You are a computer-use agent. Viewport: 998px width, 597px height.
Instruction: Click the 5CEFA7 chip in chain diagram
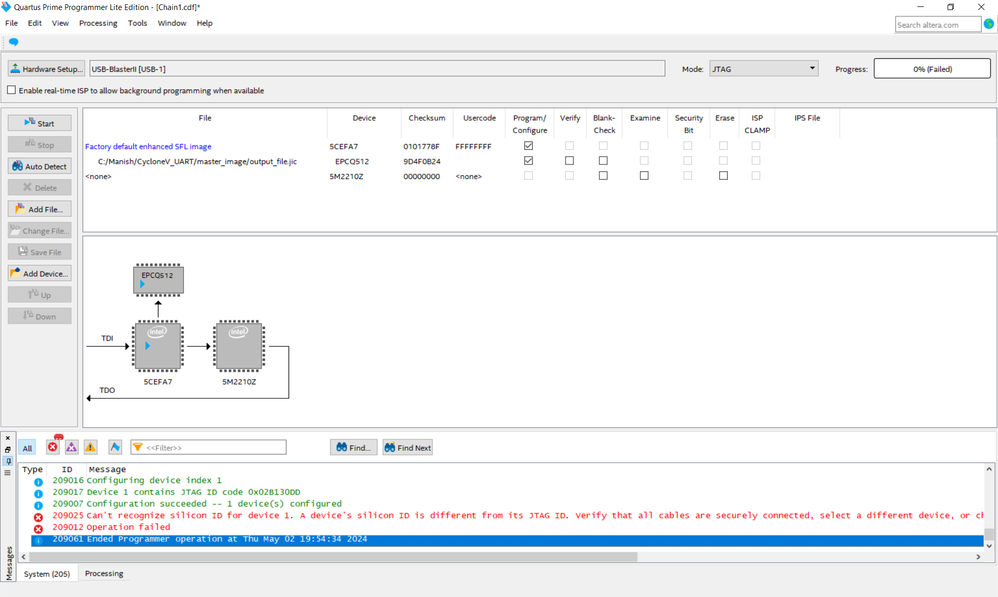point(158,347)
